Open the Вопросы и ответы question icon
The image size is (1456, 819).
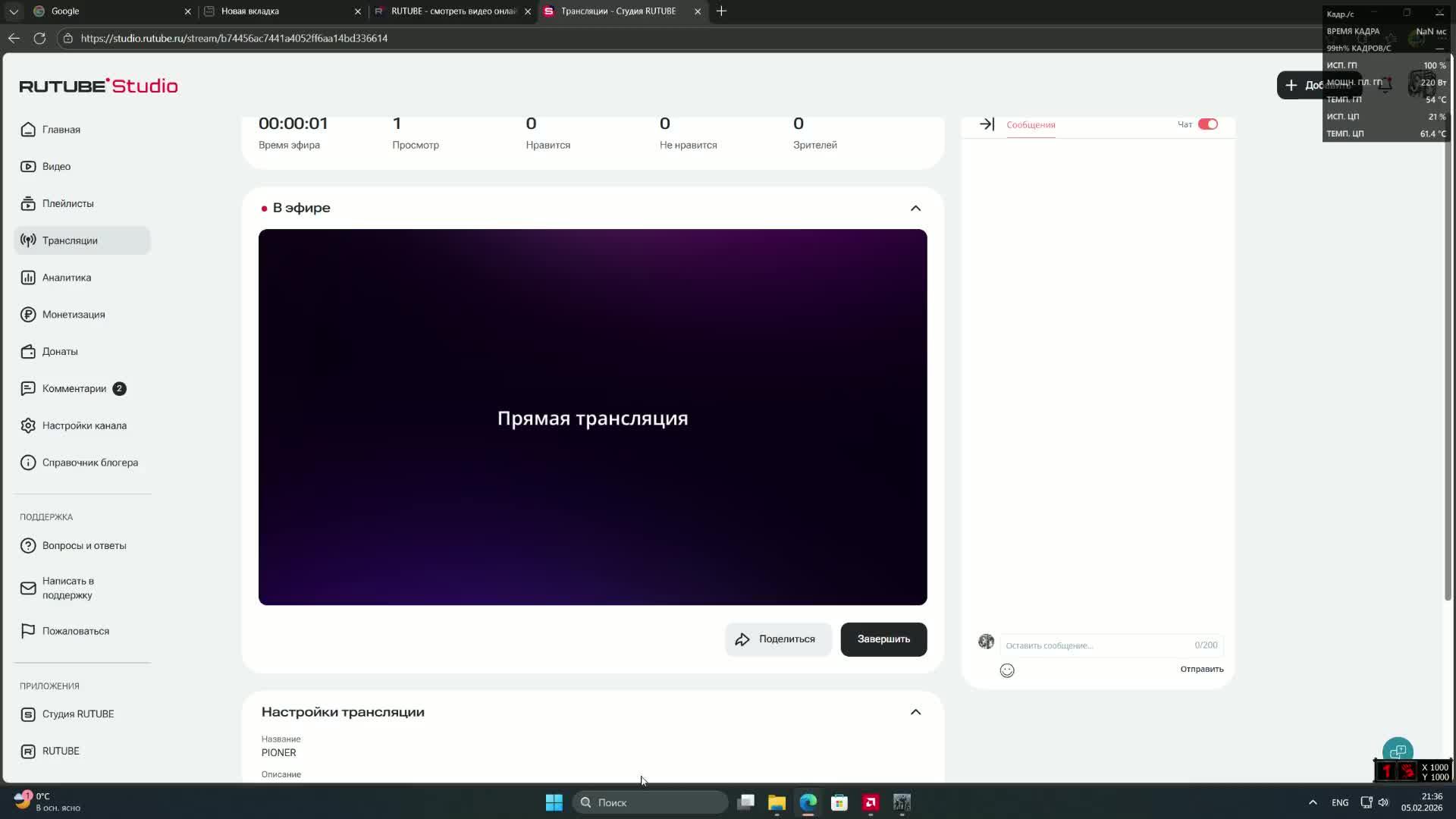click(28, 546)
